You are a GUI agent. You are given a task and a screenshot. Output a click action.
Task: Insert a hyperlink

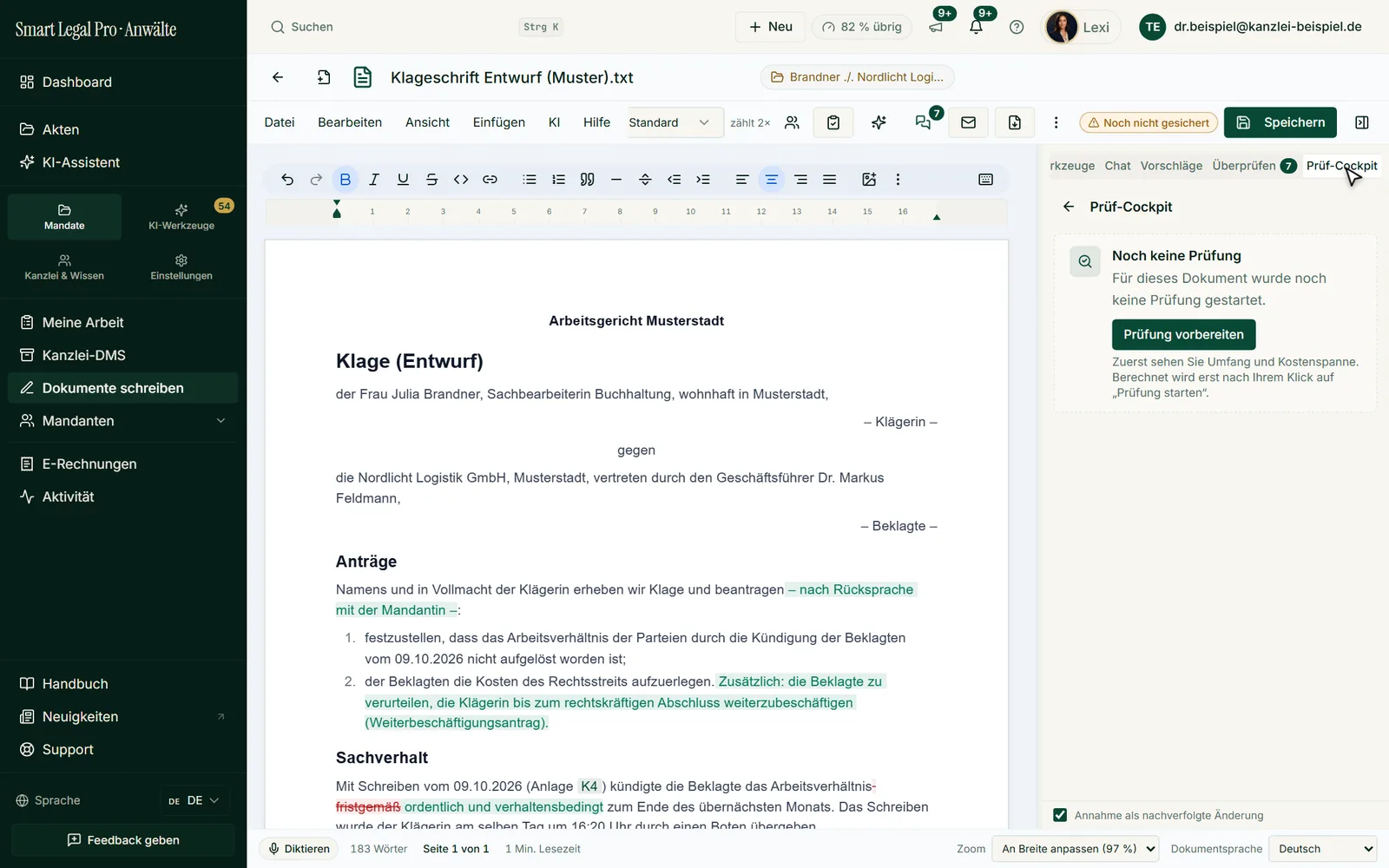(x=490, y=180)
